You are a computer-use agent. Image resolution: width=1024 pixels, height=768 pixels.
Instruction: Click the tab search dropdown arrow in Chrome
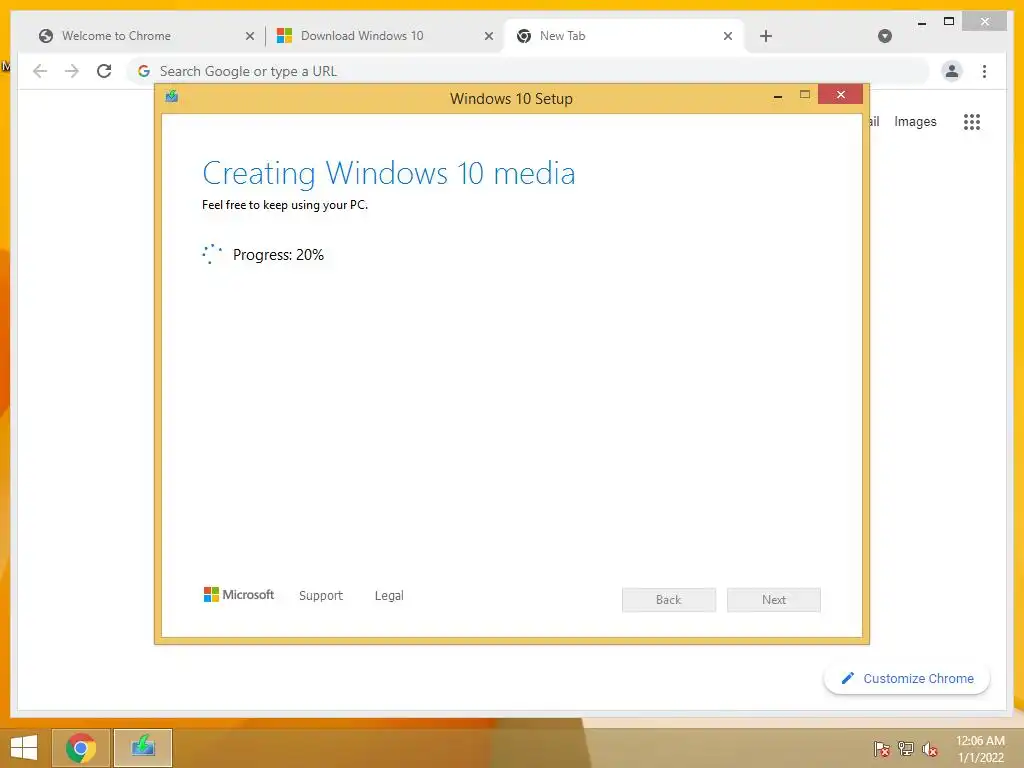885,36
